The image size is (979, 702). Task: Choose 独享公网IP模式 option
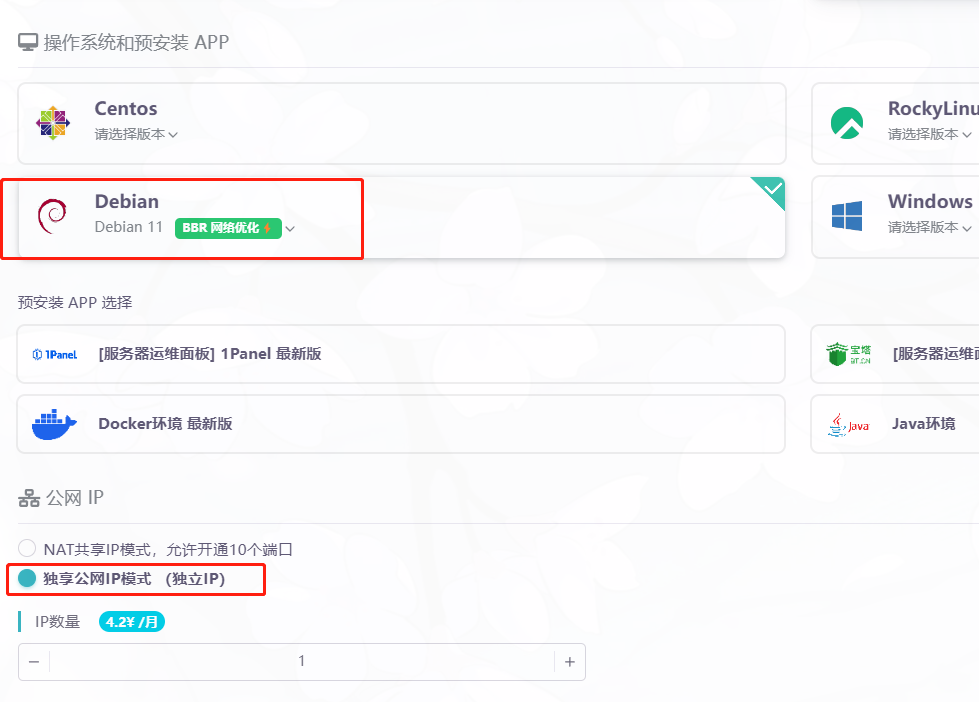pyautogui.click(x=29, y=579)
